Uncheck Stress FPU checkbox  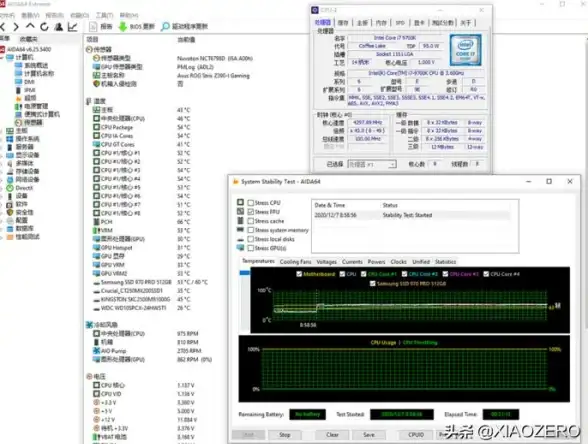coord(251,212)
